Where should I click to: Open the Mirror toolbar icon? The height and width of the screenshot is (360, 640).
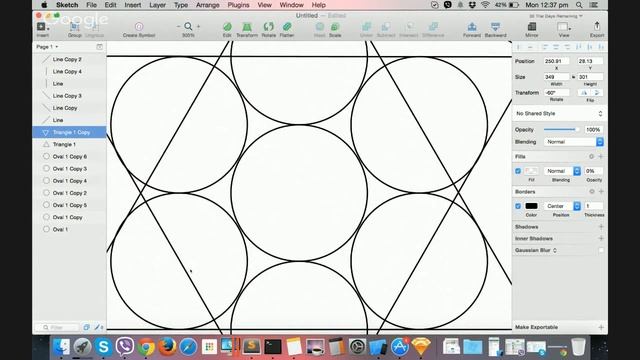(x=531, y=27)
